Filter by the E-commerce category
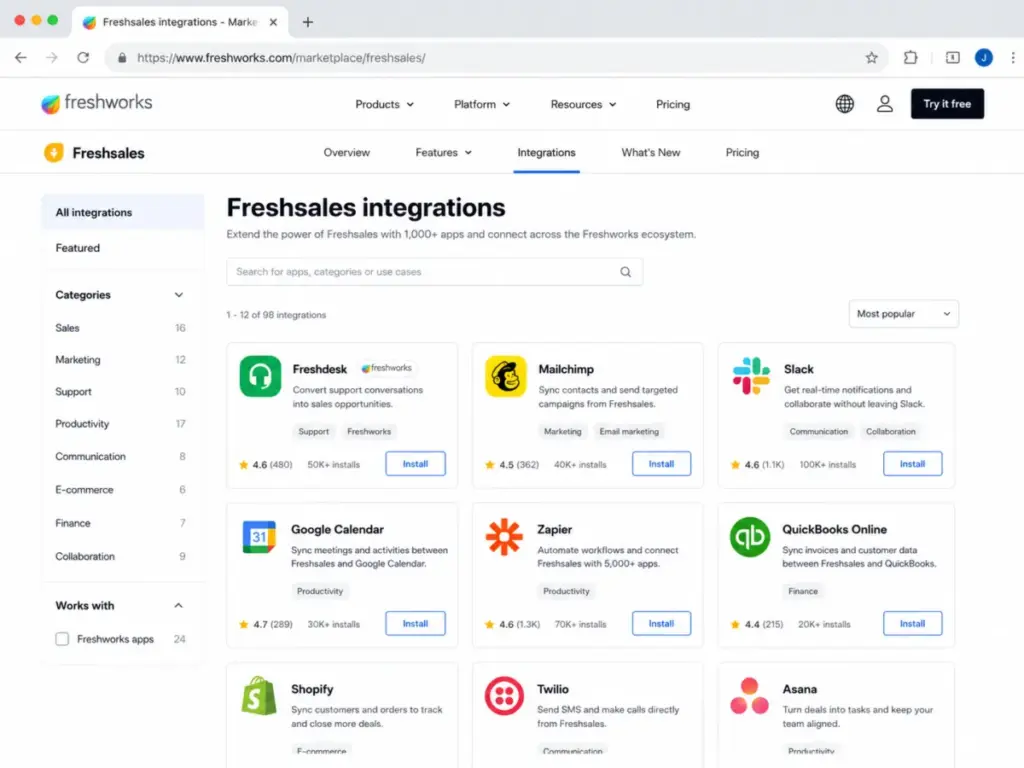The height and width of the screenshot is (768, 1024). 120,490
